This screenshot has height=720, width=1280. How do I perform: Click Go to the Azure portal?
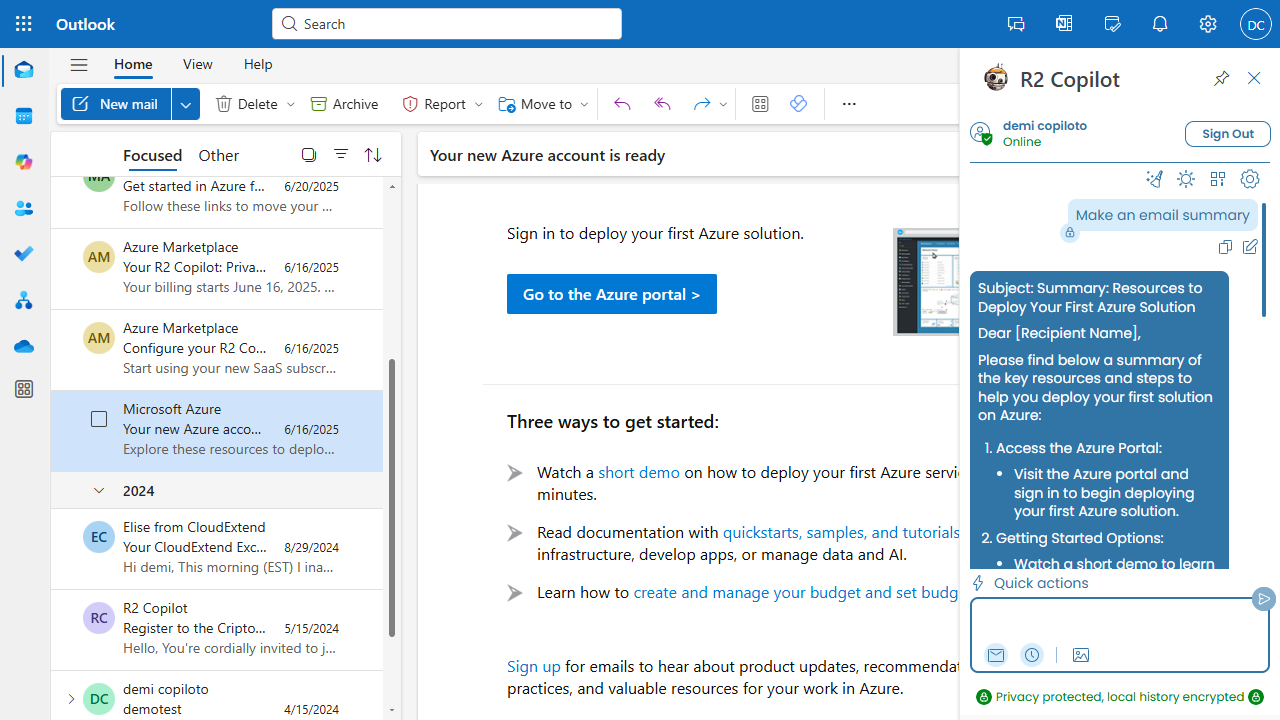tap(612, 294)
